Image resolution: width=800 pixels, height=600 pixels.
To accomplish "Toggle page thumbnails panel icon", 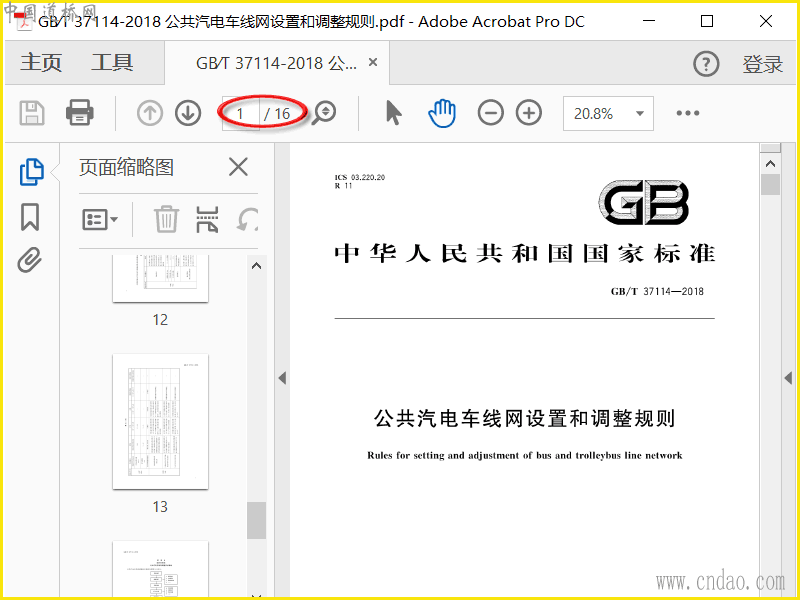I will pyautogui.click(x=32, y=172).
